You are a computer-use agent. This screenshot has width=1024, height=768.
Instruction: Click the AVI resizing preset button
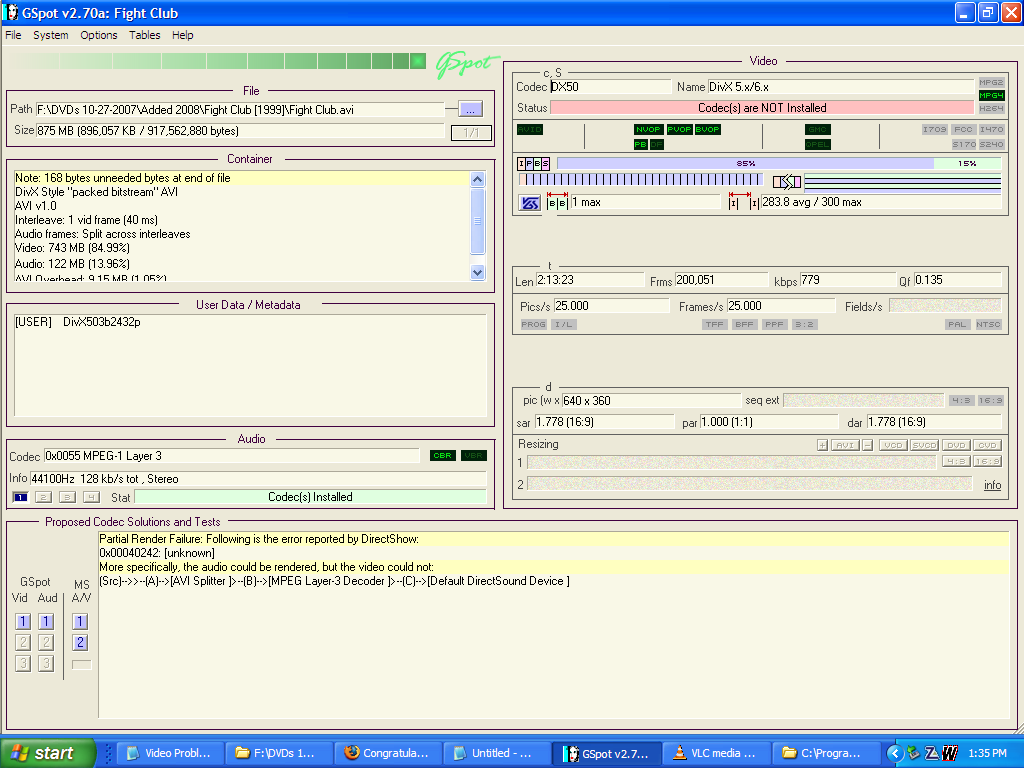[x=845, y=445]
